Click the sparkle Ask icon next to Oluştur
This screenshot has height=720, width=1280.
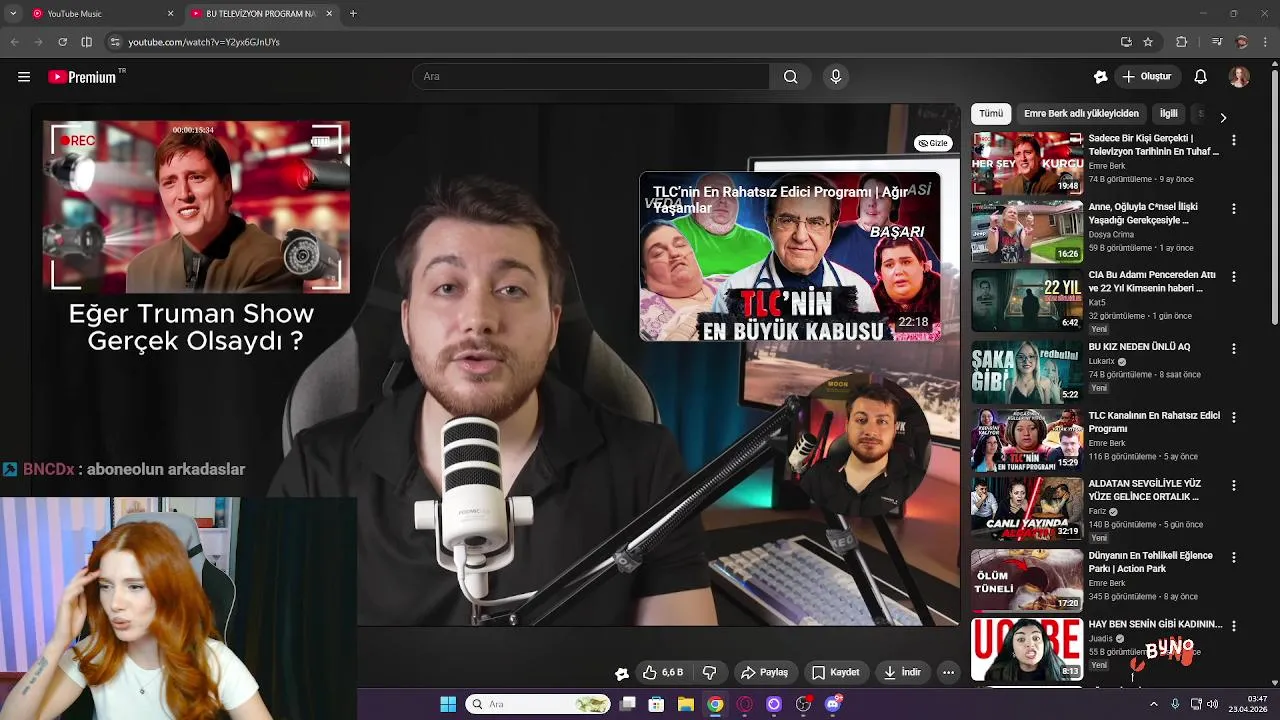pos(1101,76)
